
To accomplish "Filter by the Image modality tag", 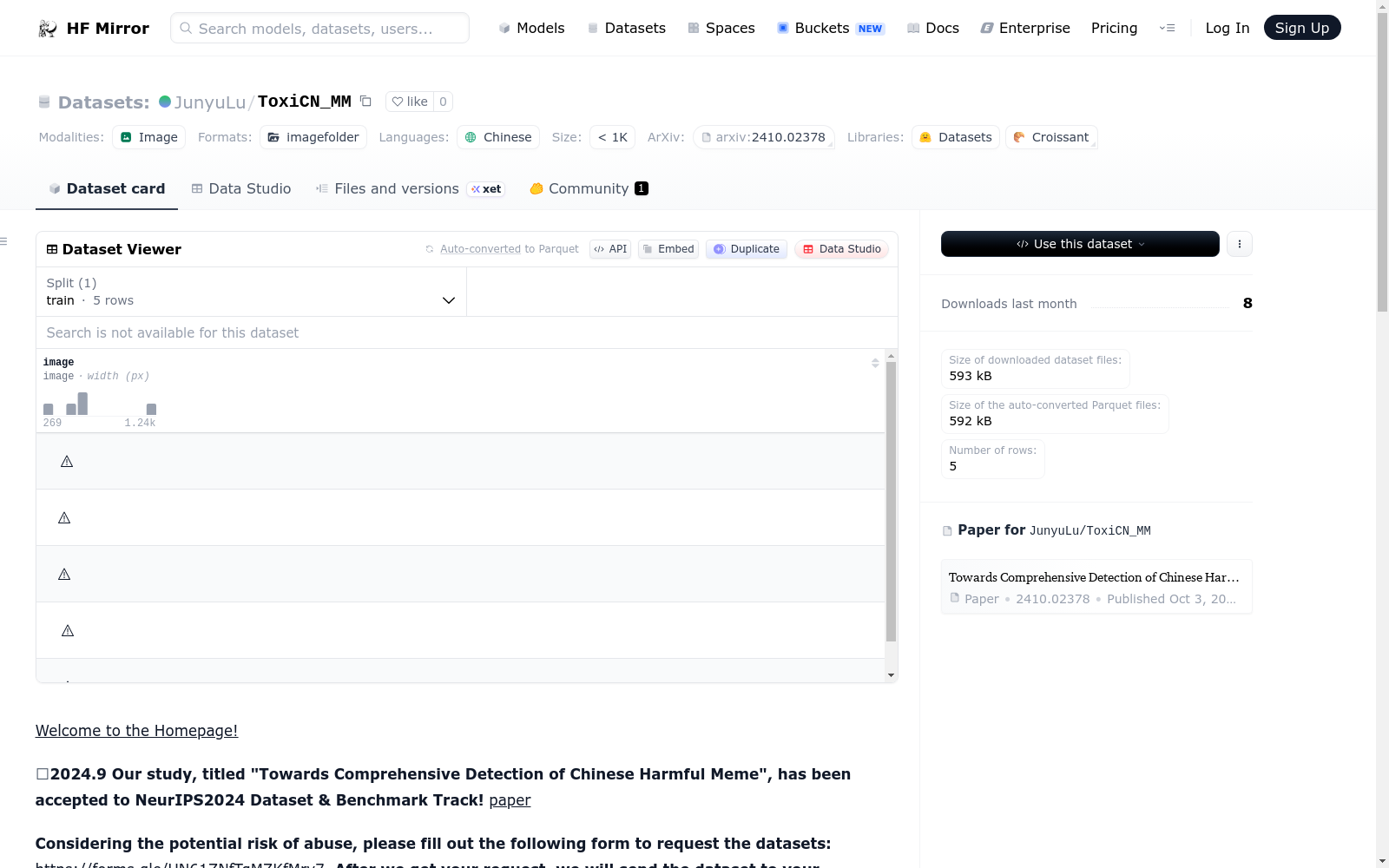I will [148, 137].
